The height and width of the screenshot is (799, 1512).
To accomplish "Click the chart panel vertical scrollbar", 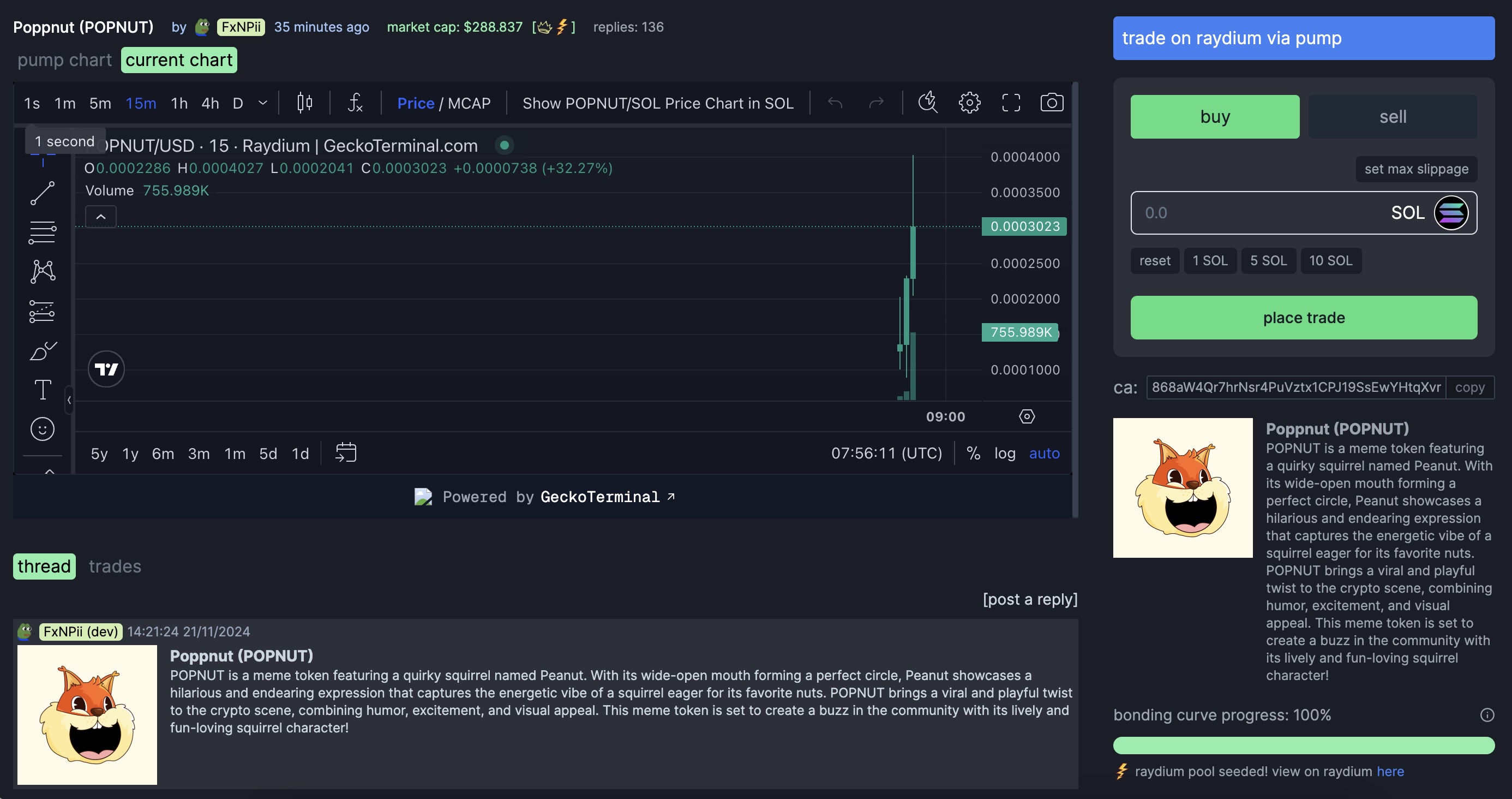I will click(1075, 300).
